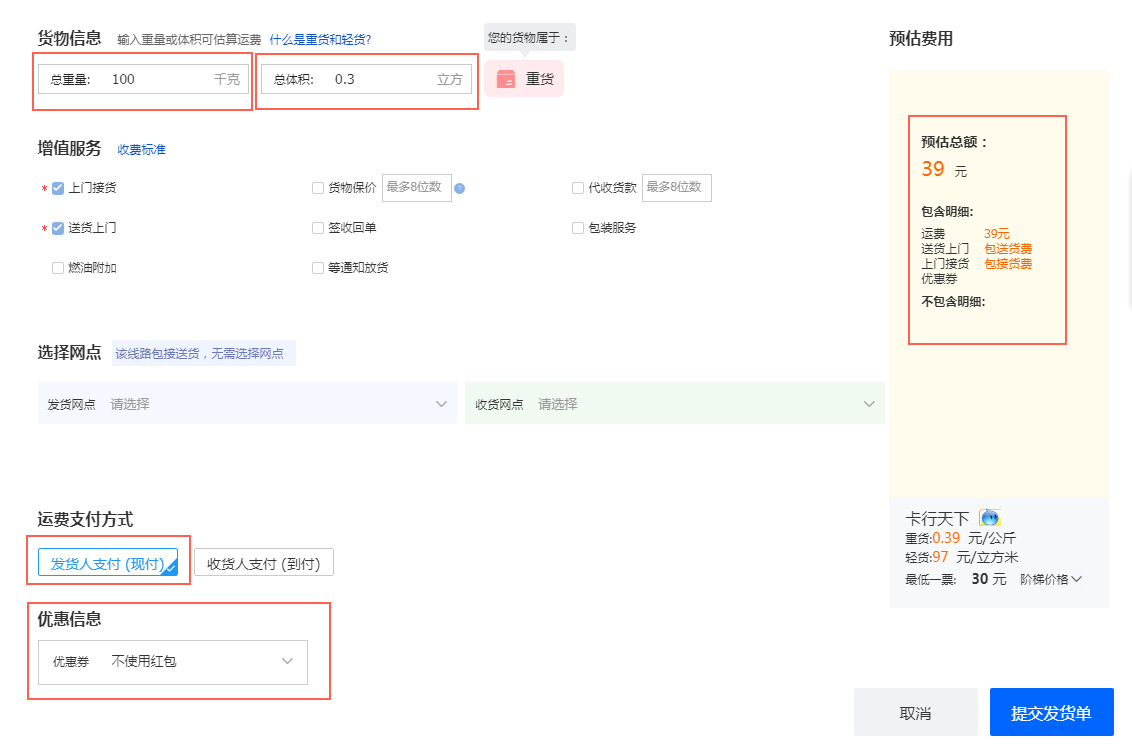Click the 最低一票 30 元 text
The height and width of the screenshot is (751, 1132).
tap(956, 579)
